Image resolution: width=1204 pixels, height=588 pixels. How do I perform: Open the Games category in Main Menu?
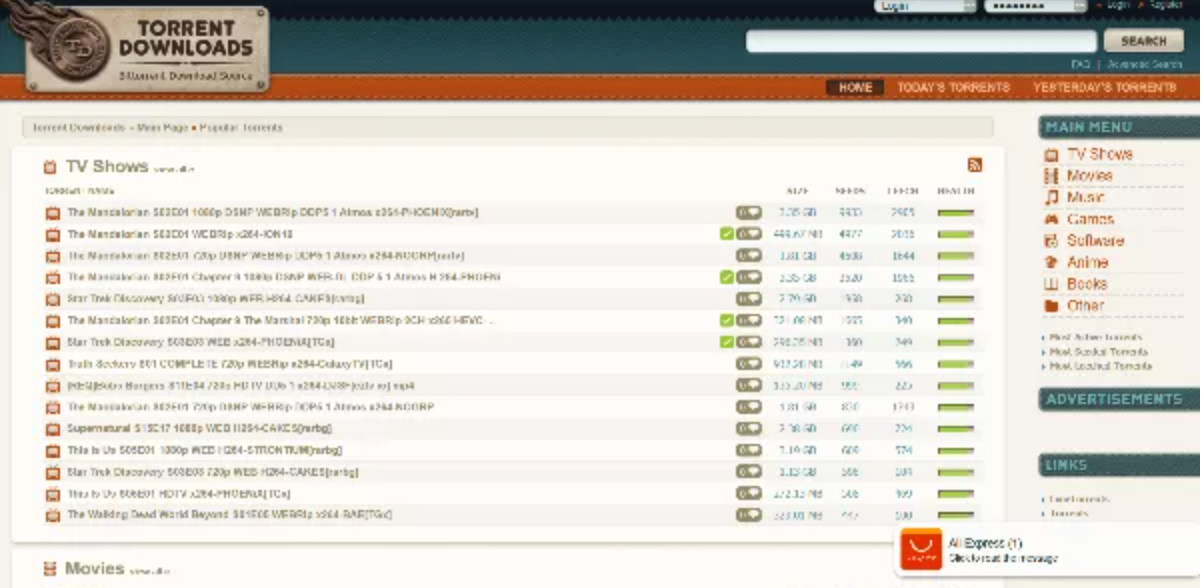[x=1089, y=219]
